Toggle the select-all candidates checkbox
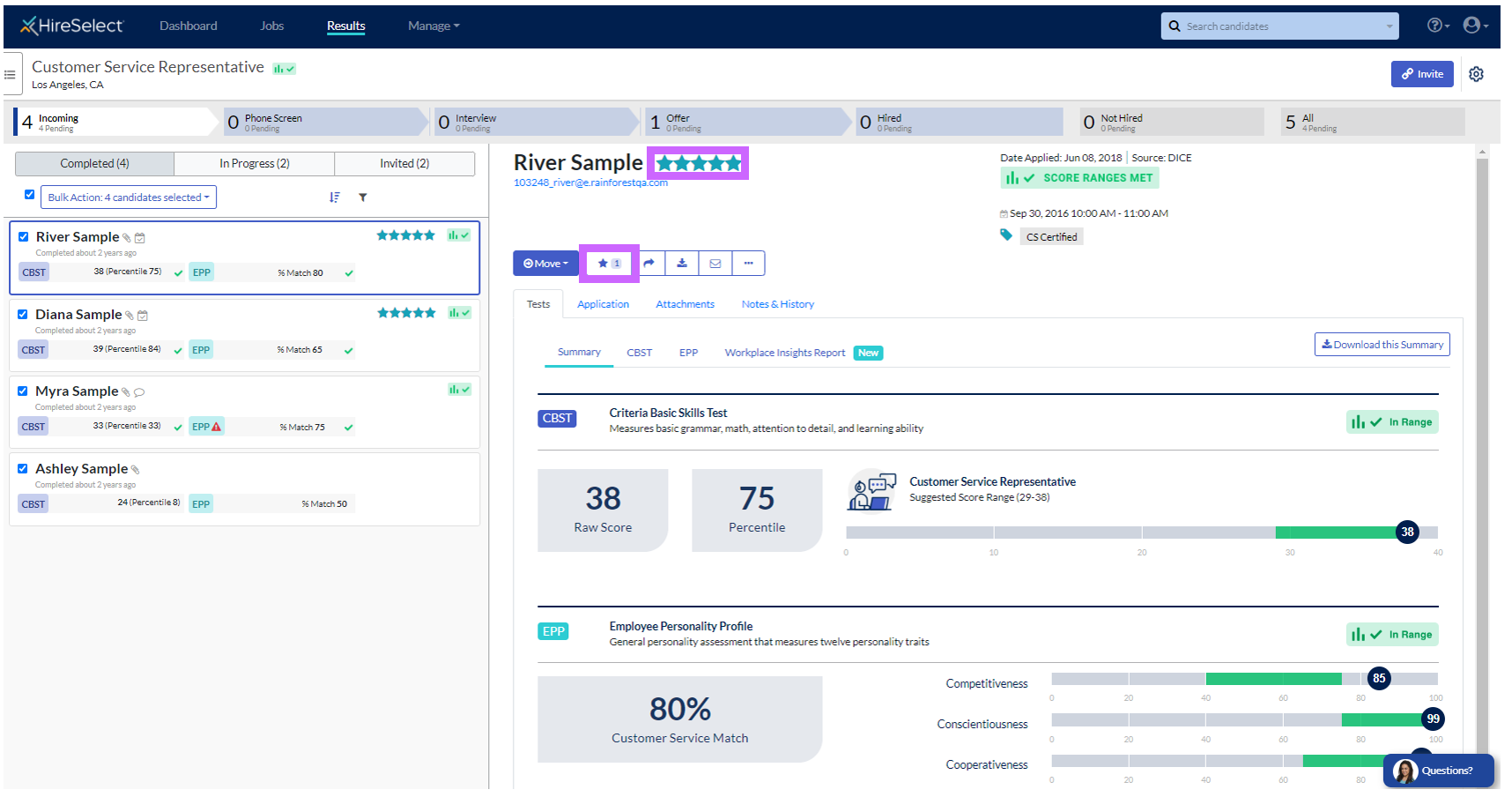Viewport: 1512px width, 797px height. (x=30, y=195)
